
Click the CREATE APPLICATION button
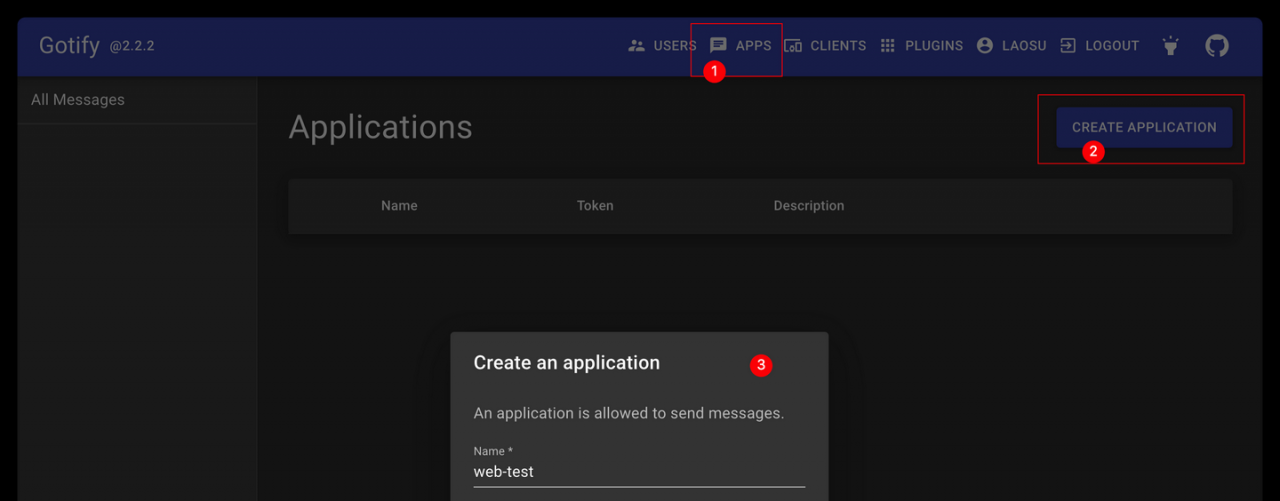click(x=1144, y=127)
